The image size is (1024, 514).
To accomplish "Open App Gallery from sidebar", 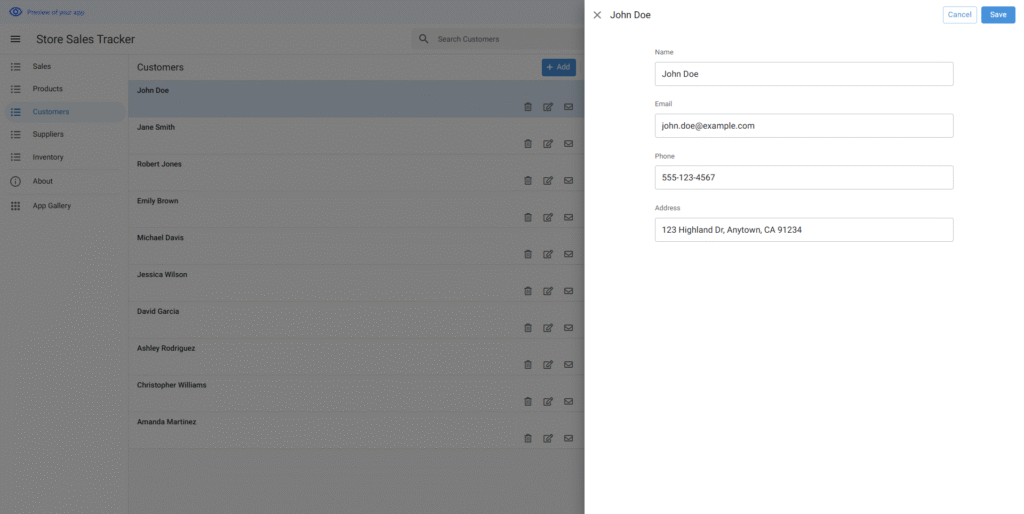I will click(52, 206).
